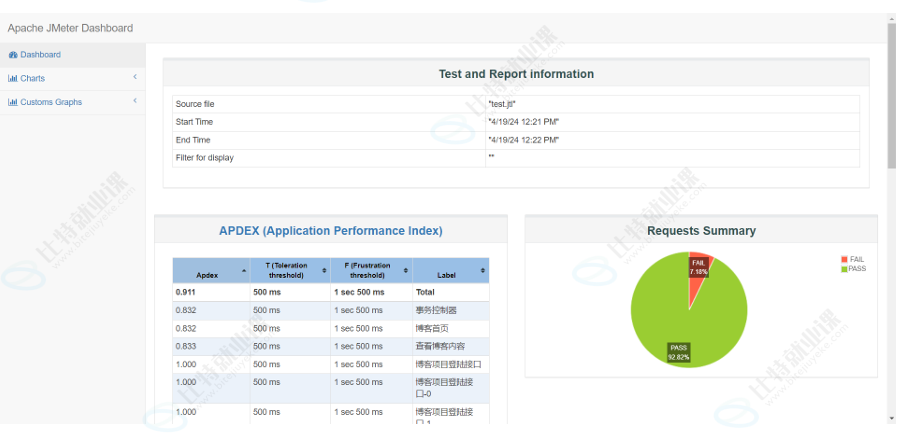The width and height of the screenshot is (900, 435).
Task: Click the Total Apdex value 0.911
Action: (185, 292)
